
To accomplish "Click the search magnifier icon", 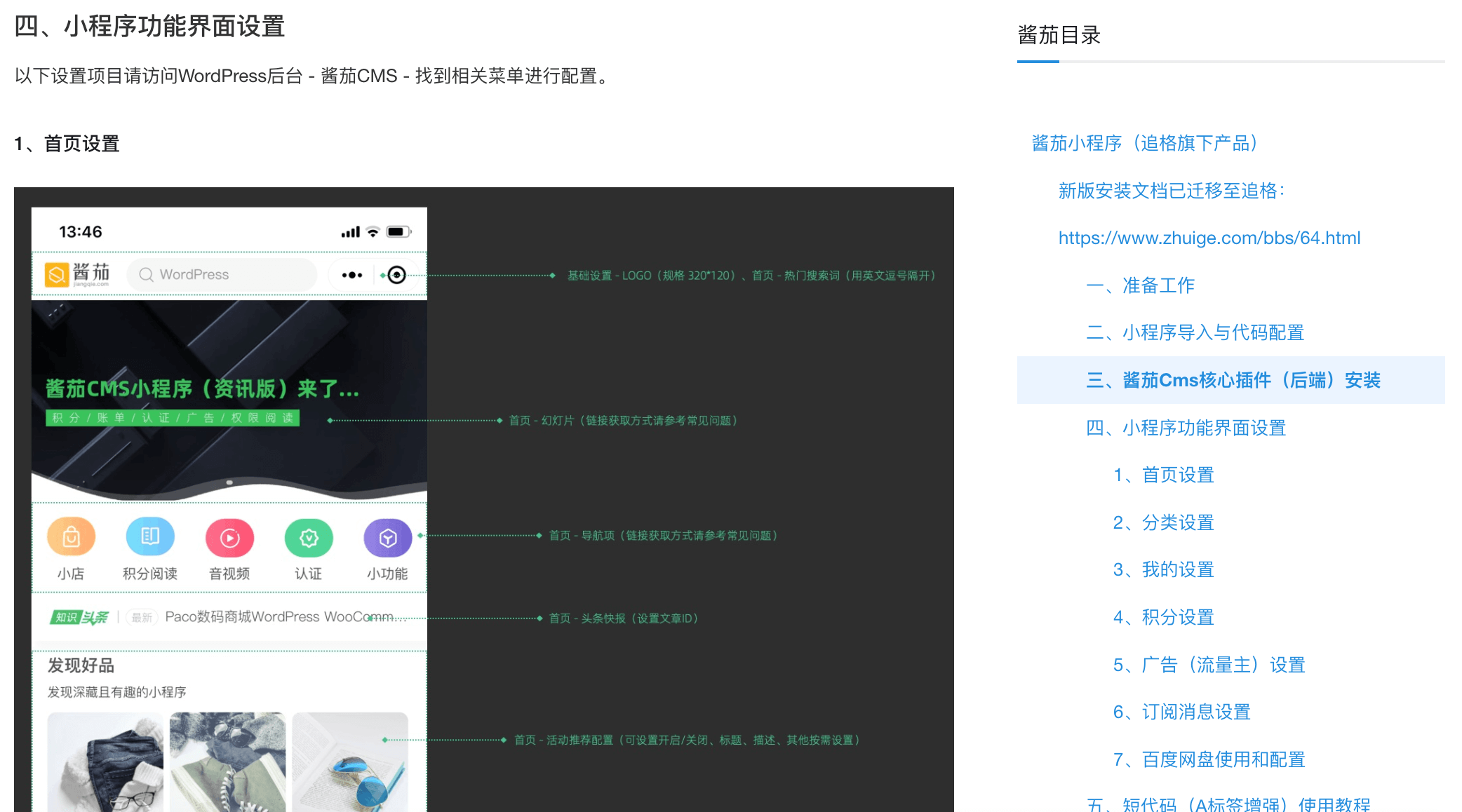I will tap(146, 275).
